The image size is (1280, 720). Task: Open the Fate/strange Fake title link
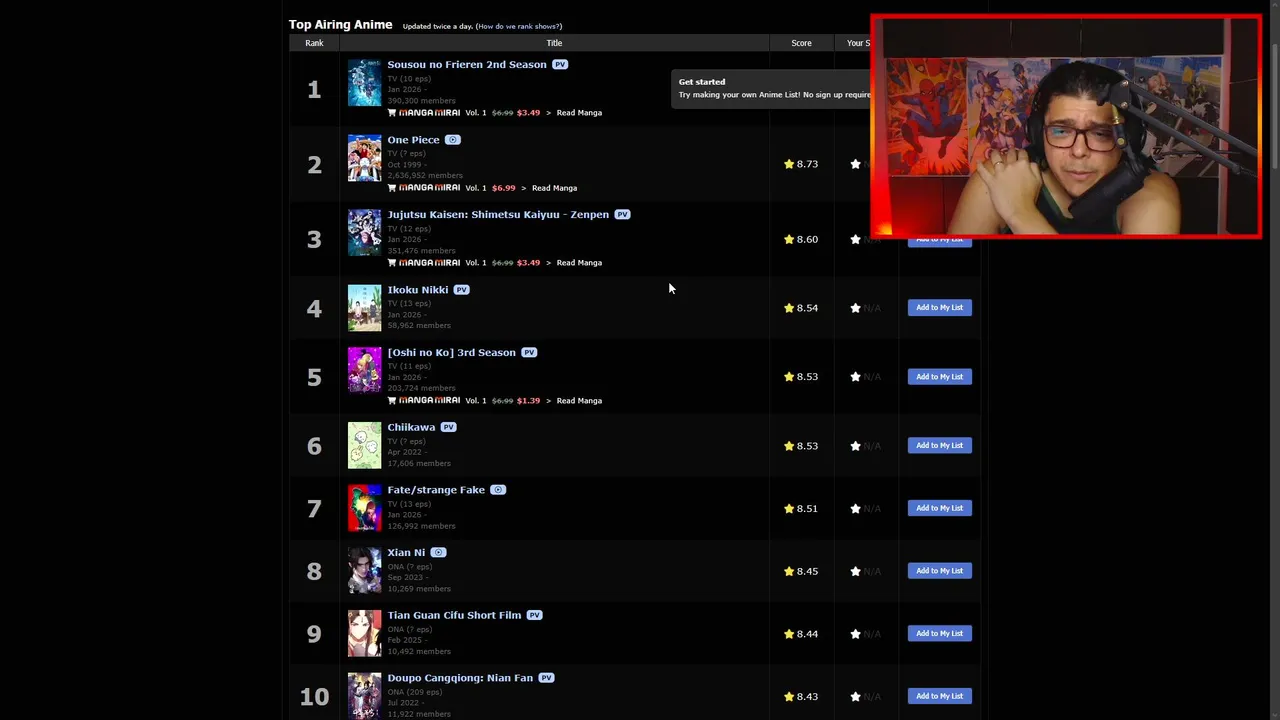click(436, 490)
